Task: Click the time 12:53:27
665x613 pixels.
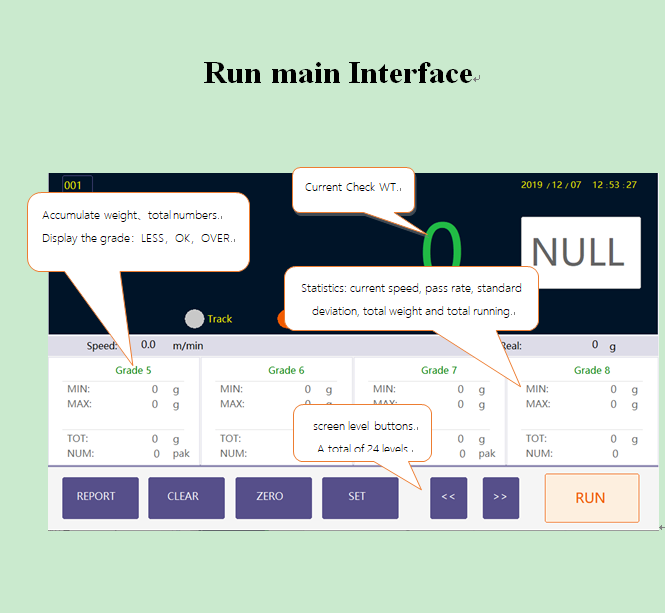Action: [x=615, y=185]
